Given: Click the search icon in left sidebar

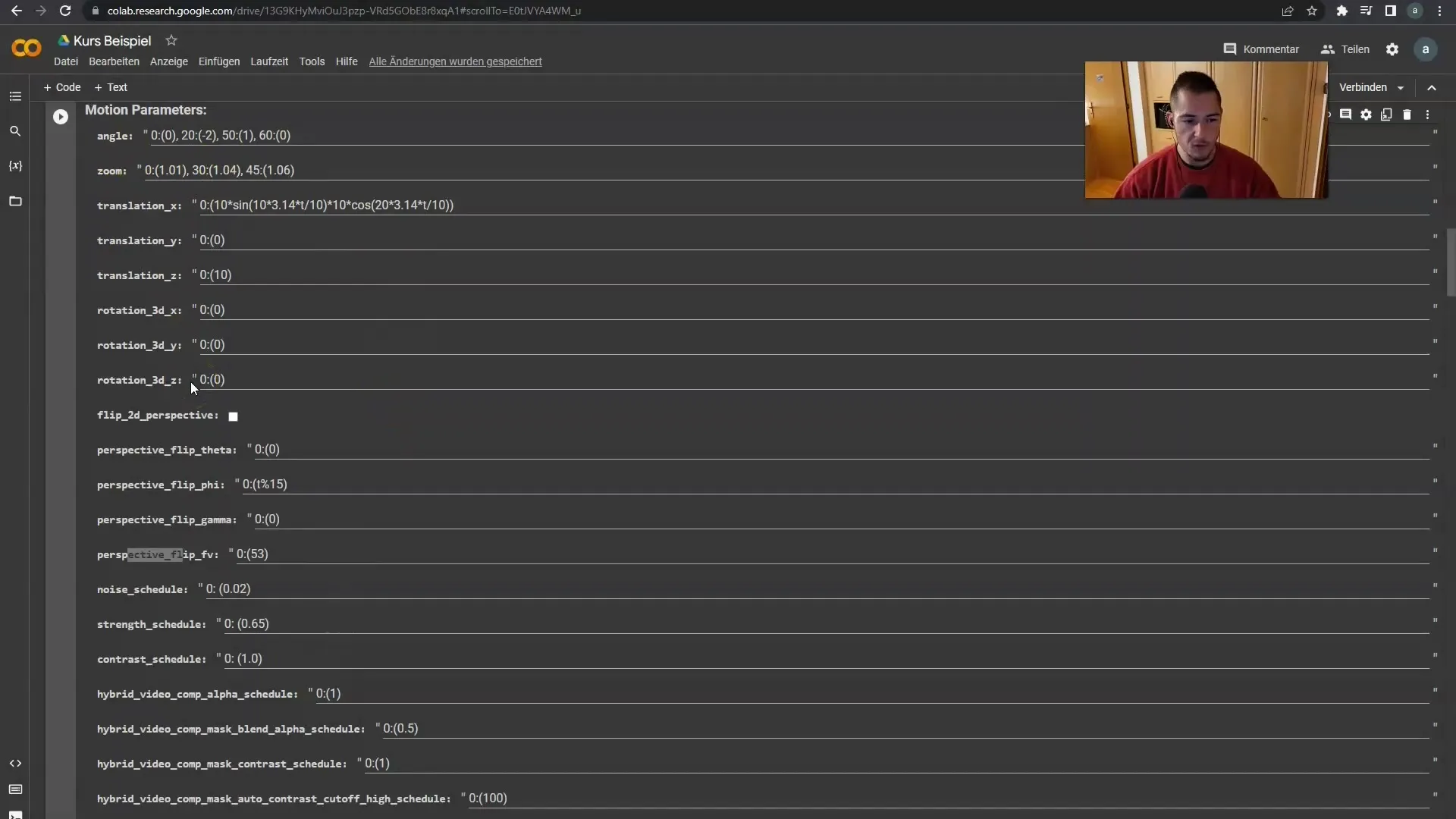Looking at the screenshot, I should pos(15,131).
